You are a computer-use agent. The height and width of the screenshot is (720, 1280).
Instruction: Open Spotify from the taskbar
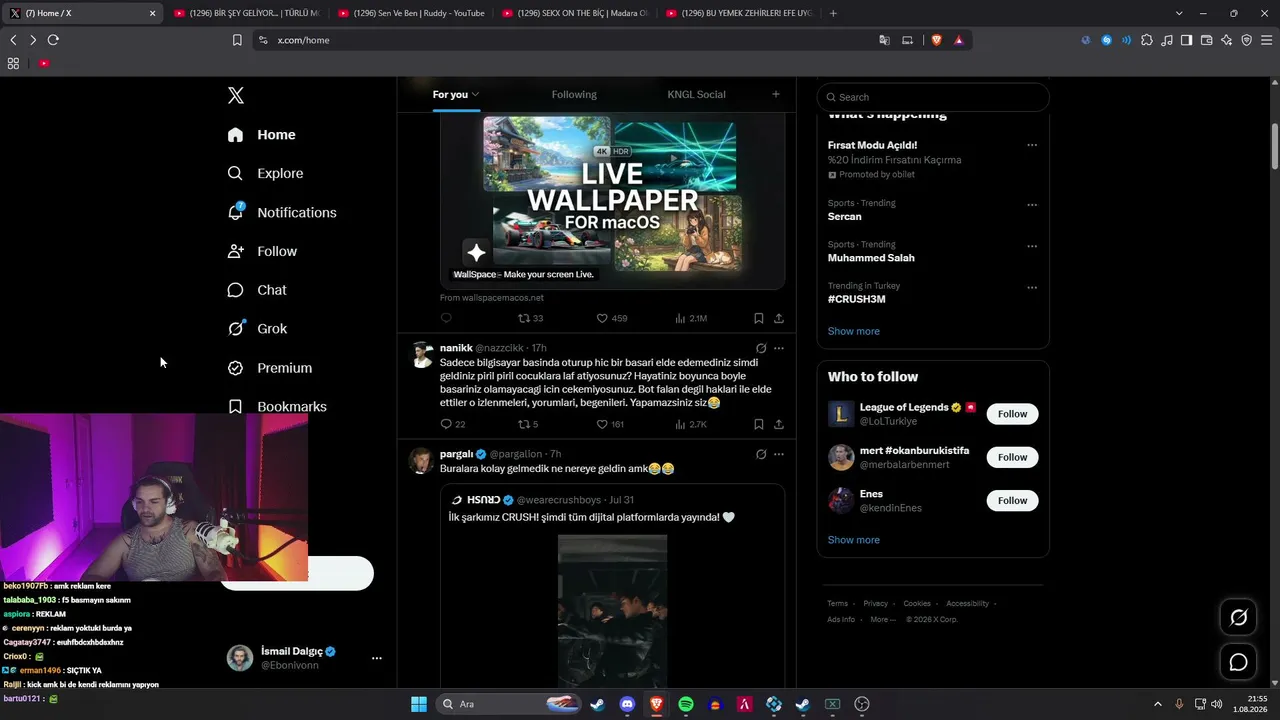coord(686,704)
